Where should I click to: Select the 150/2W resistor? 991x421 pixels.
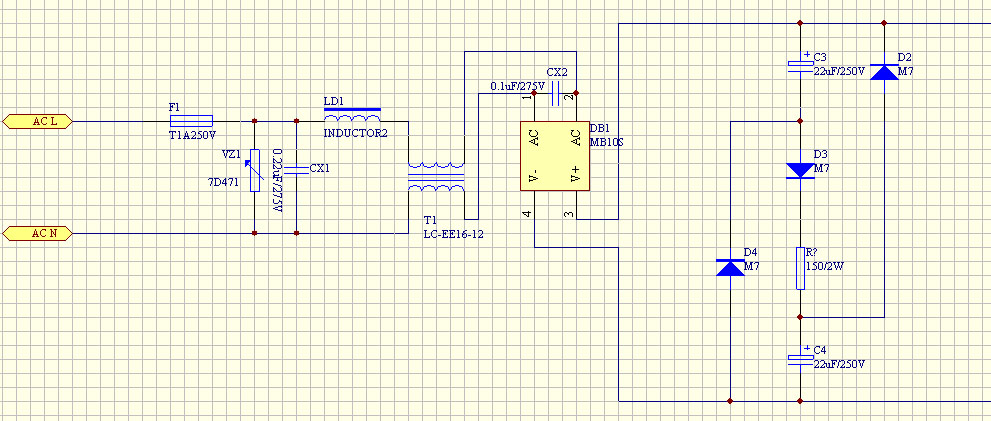click(x=800, y=268)
